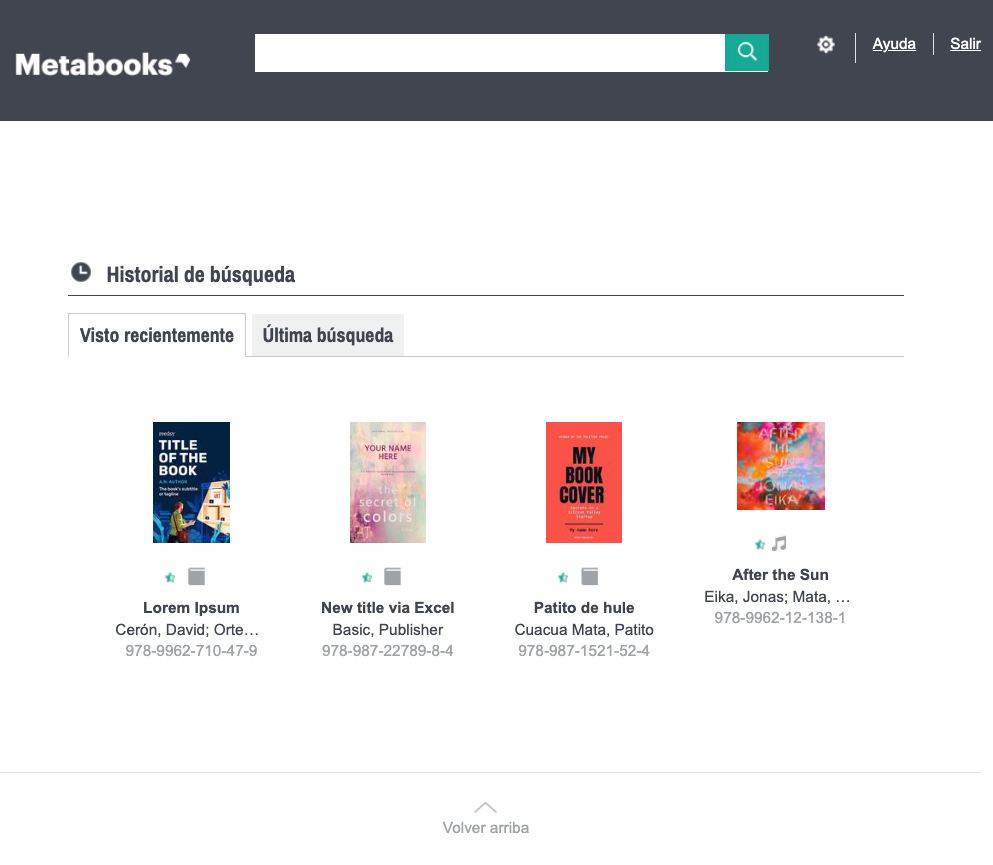Viewport: 993px width, 865px height.
Task: Open the Patito de hule title link
Action: pyautogui.click(x=584, y=607)
